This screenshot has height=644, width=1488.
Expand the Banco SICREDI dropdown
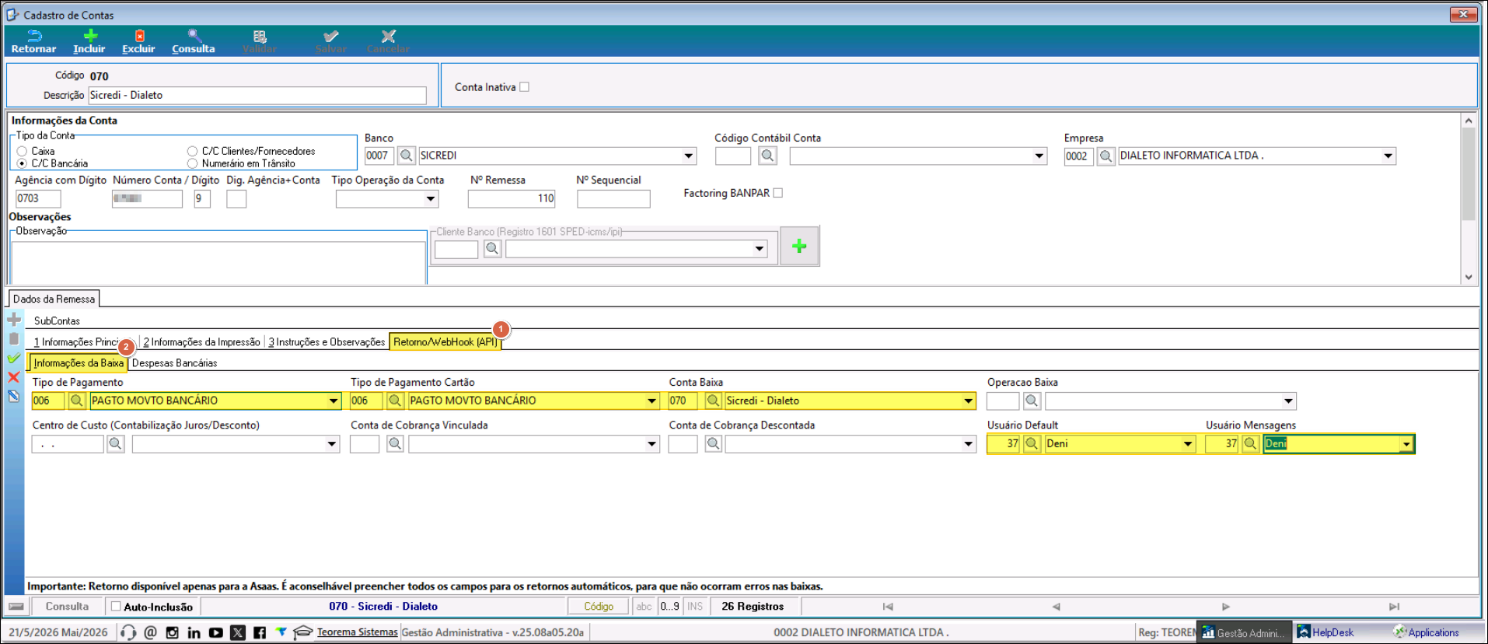coord(688,156)
